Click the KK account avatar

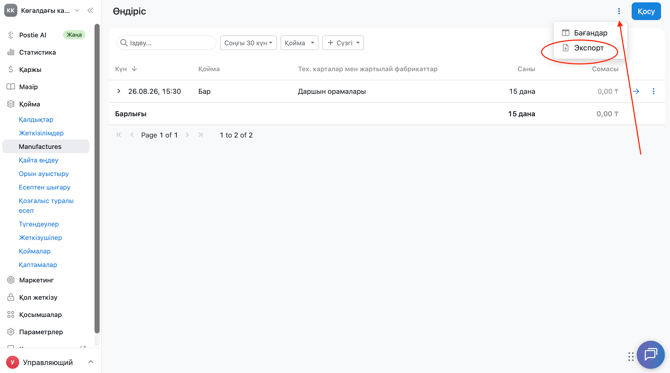coord(11,10)
